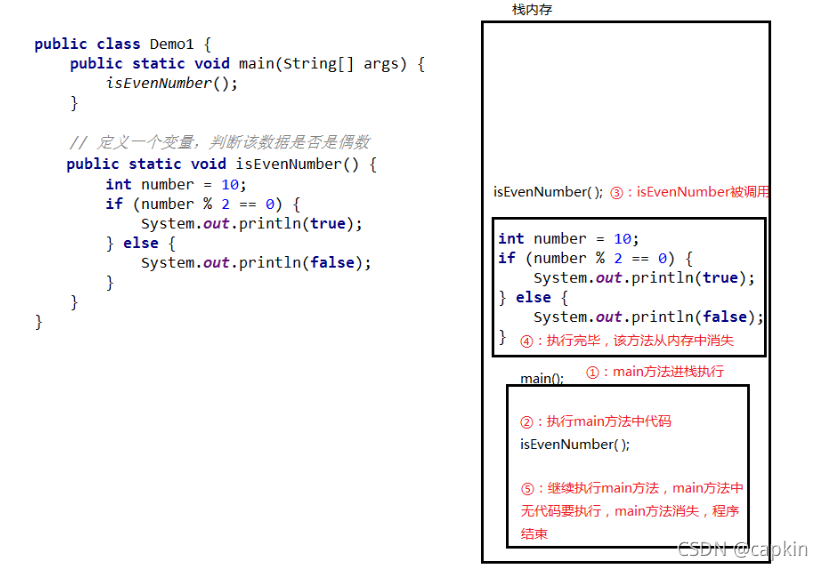Click "System.out.println(true);" inside the stack frame

[644, 278]
